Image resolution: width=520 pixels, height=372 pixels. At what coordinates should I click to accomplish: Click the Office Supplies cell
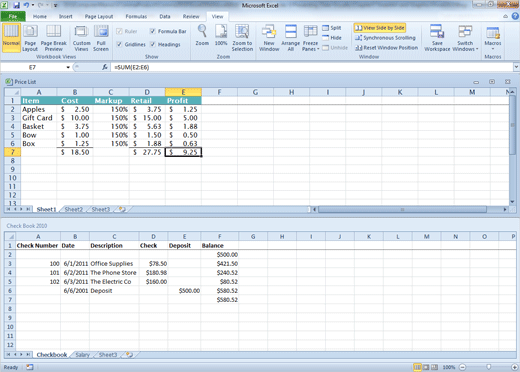(x=114, y=264)
